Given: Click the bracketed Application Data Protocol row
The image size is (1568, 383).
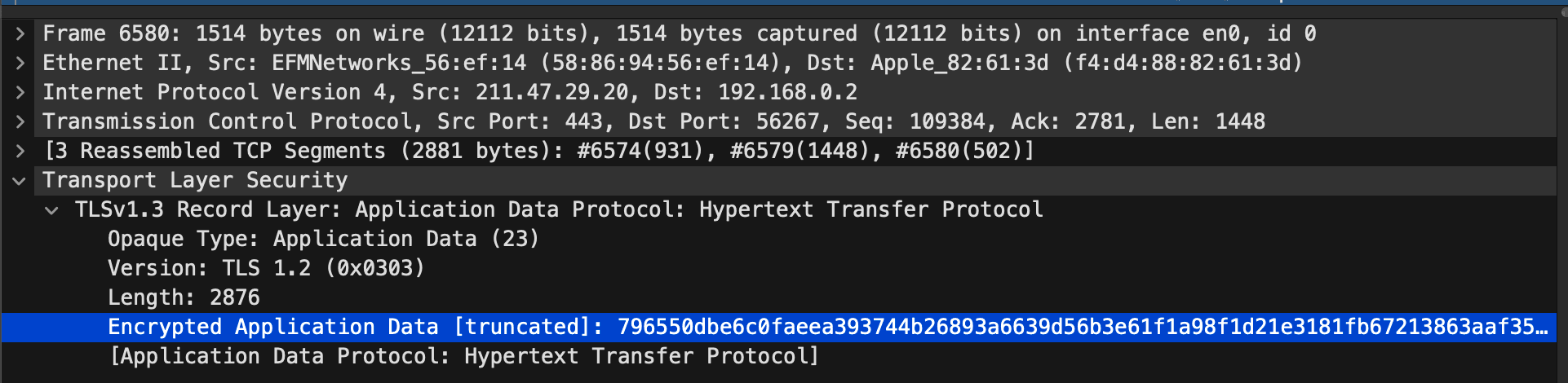Looking at the screenshot, I should click(x=463, y=356).
